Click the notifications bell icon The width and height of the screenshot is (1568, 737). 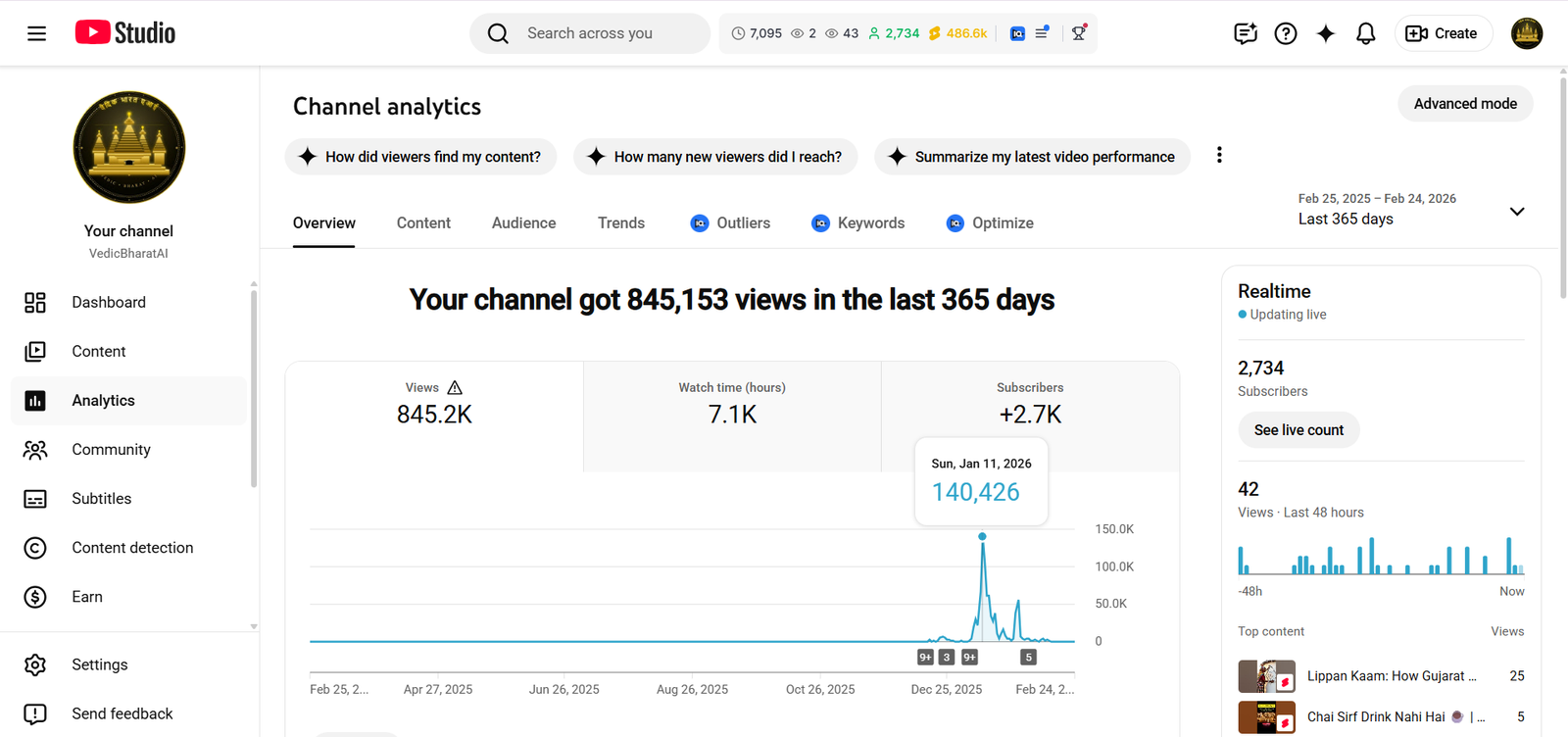click(x=1365, y=33)
